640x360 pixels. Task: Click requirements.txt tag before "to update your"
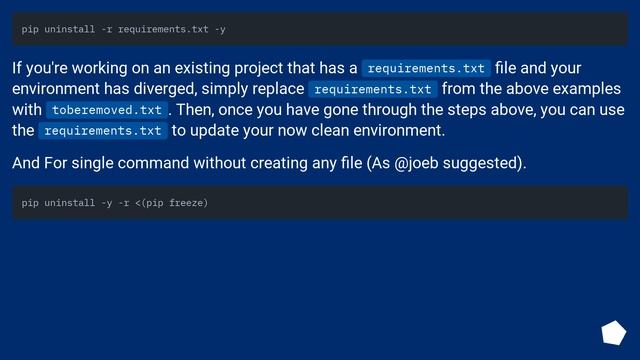click(103, 131)
